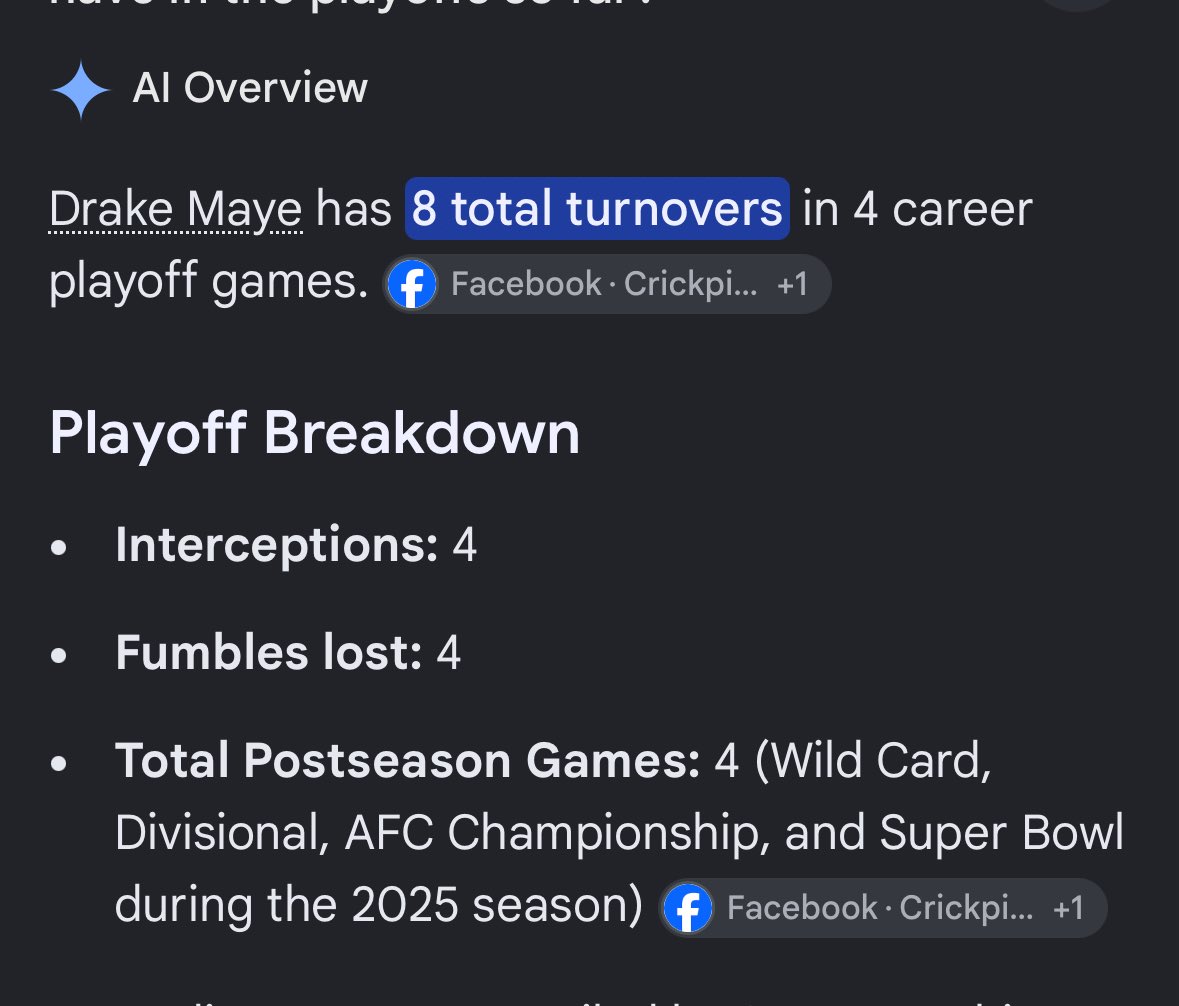Open 'Facebook · Crickpi...' source chip near 'playoff games.'
The width and height of the screenshot is (1179, 1006).
point(607,284)
